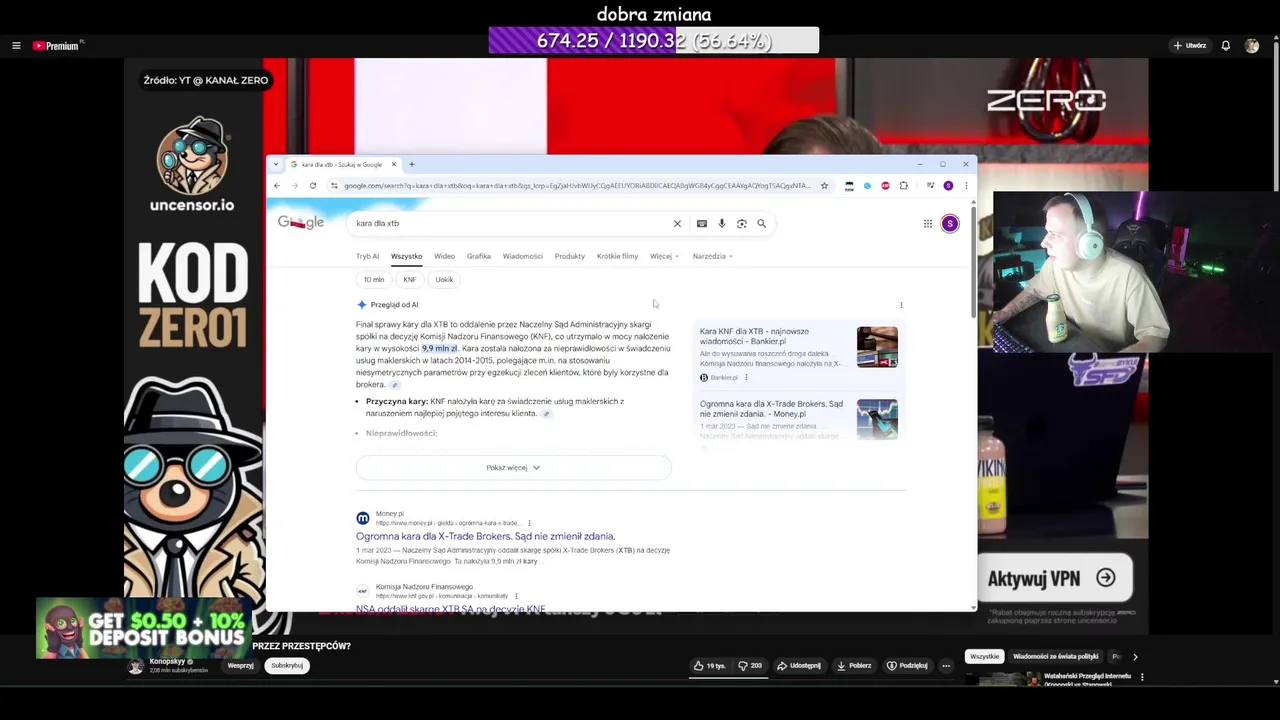Screen dimensions: 1280x720
Task: Open the YouTube account avatar menu
Action: 1252,46
